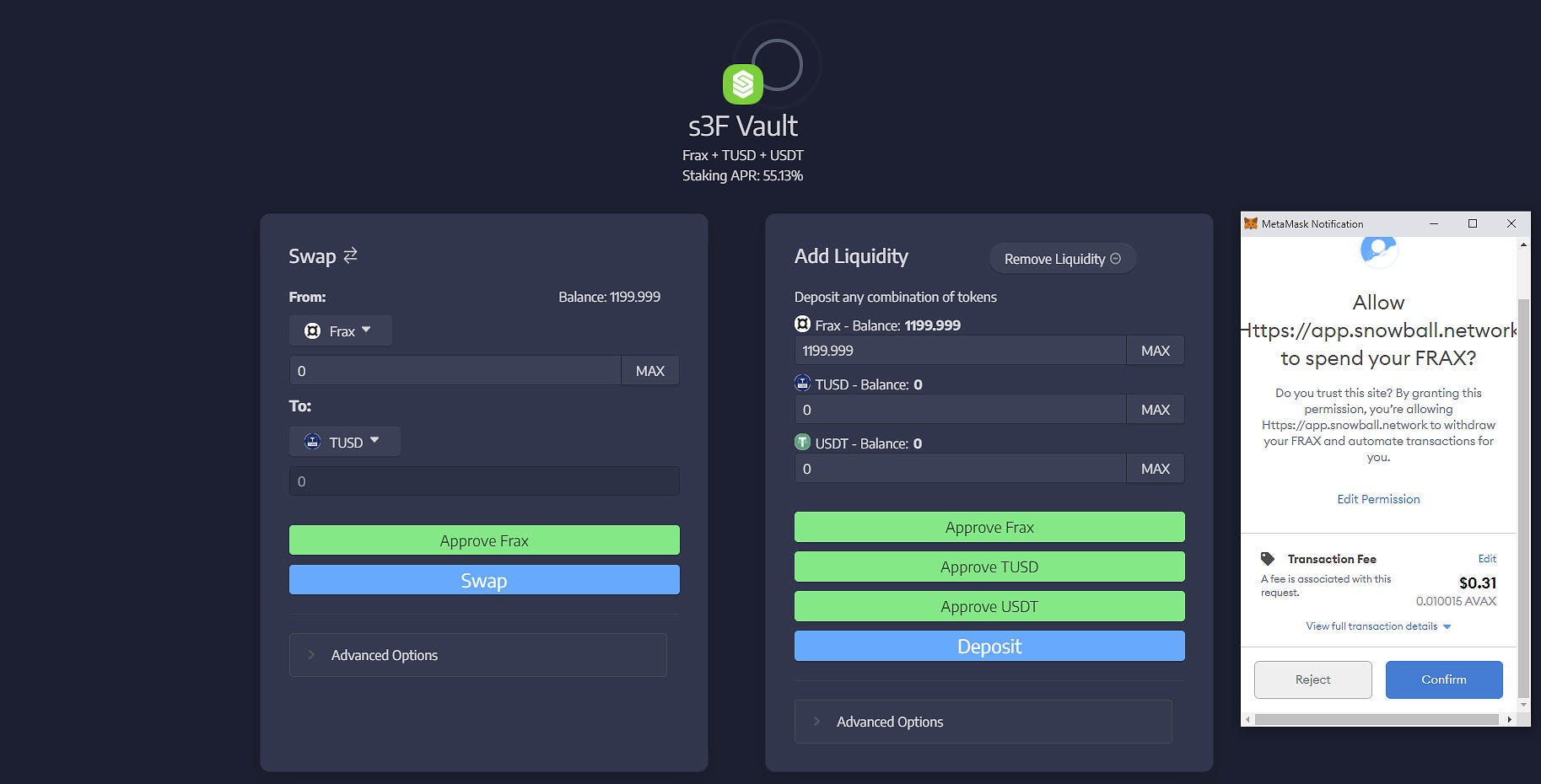The height and width of the screenshot is (784, 1541).
Task: Click the blue Swap button
Action: pos(484,580)
